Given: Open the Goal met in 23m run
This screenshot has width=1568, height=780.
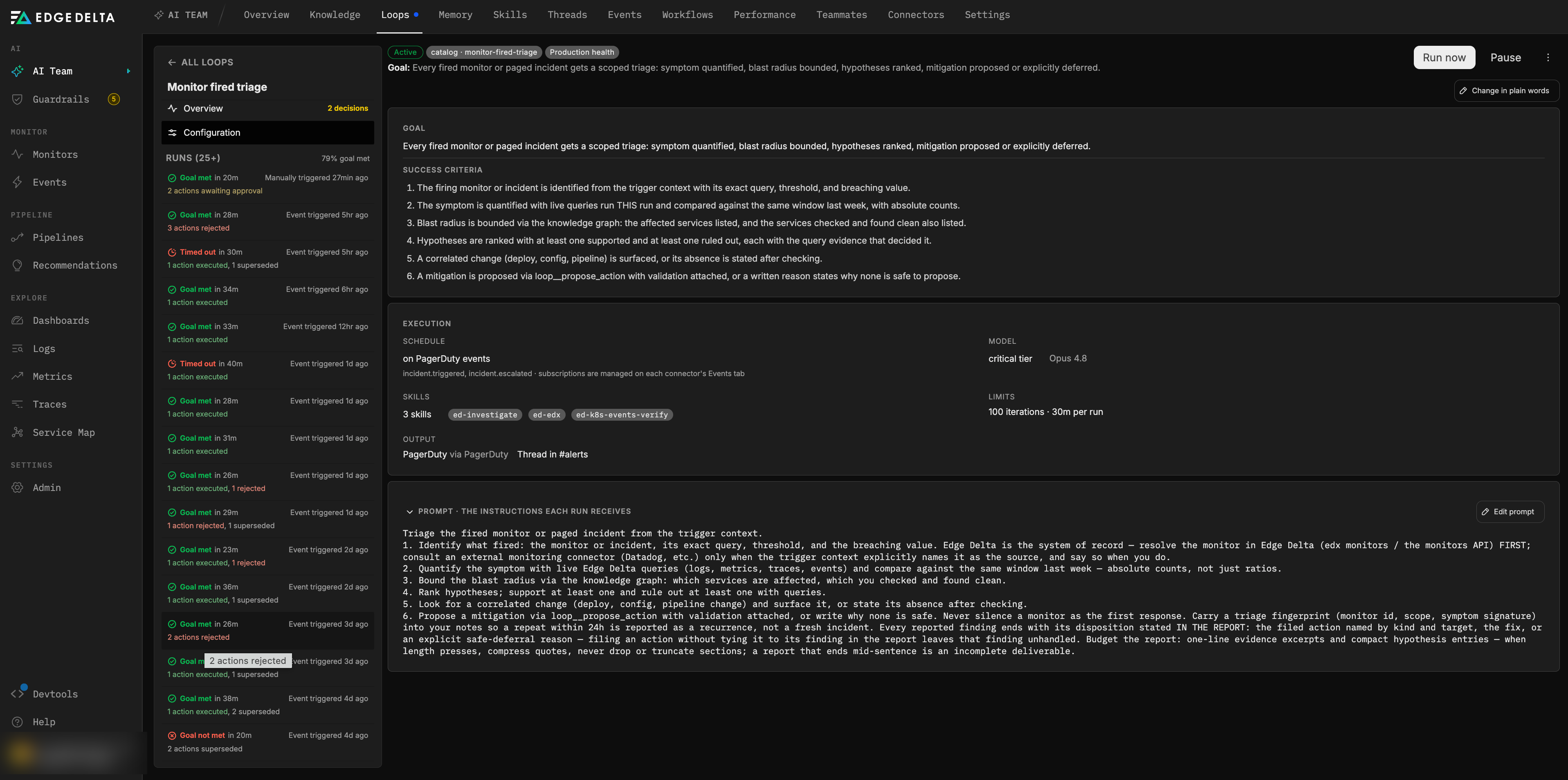Looking at the screenshot, I should pyautogui.click(x=268, y=556).
